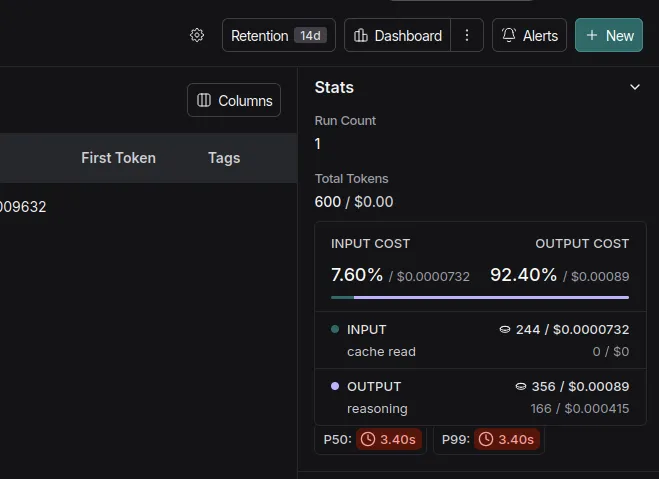Select the purple OUTPUT legend dot
This screenshot has height=479, width=659.
point(334,386)
